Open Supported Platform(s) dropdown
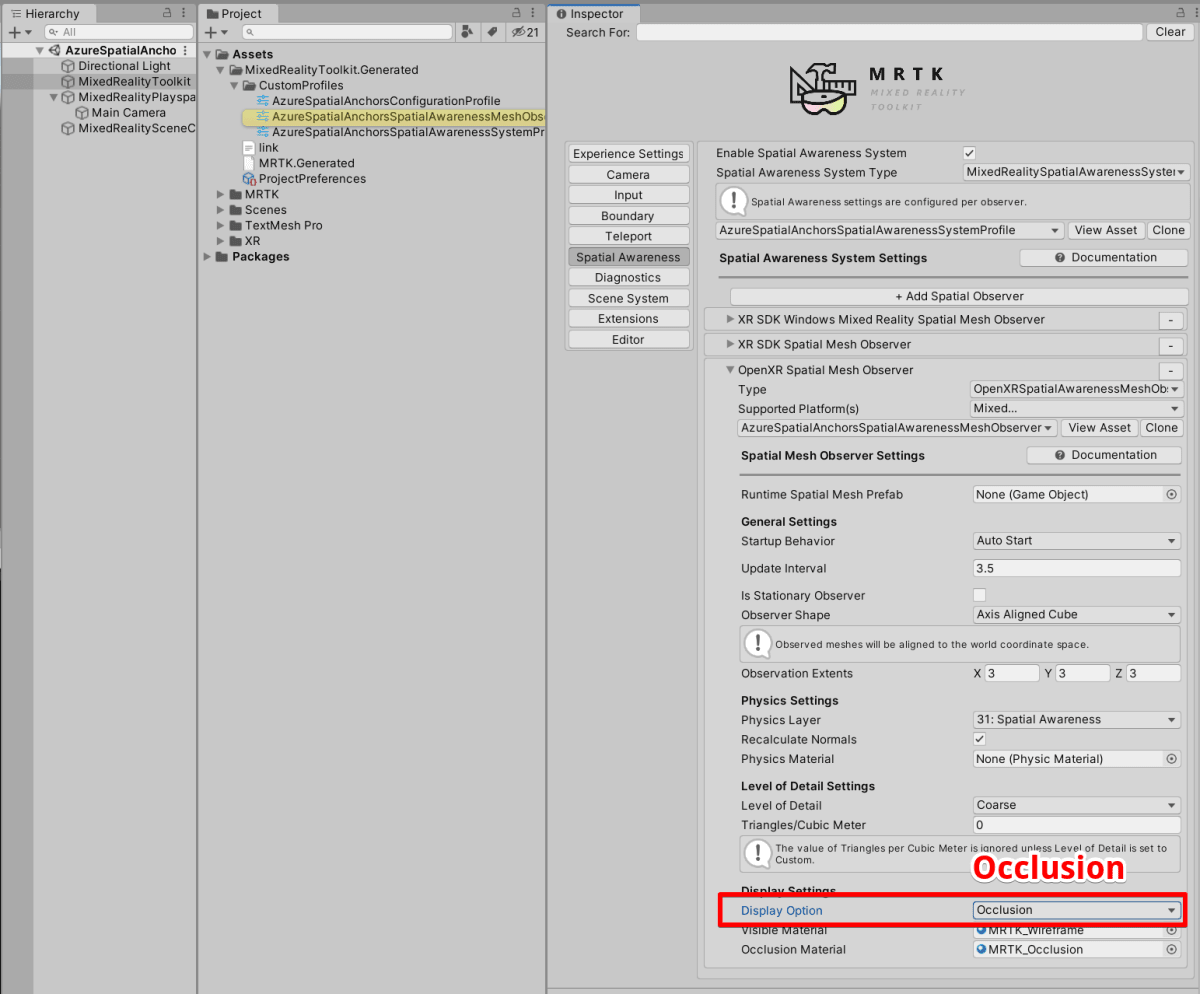Image resolution: width=1200 pixels, height=994 pixels. (x=1077, y=408)
